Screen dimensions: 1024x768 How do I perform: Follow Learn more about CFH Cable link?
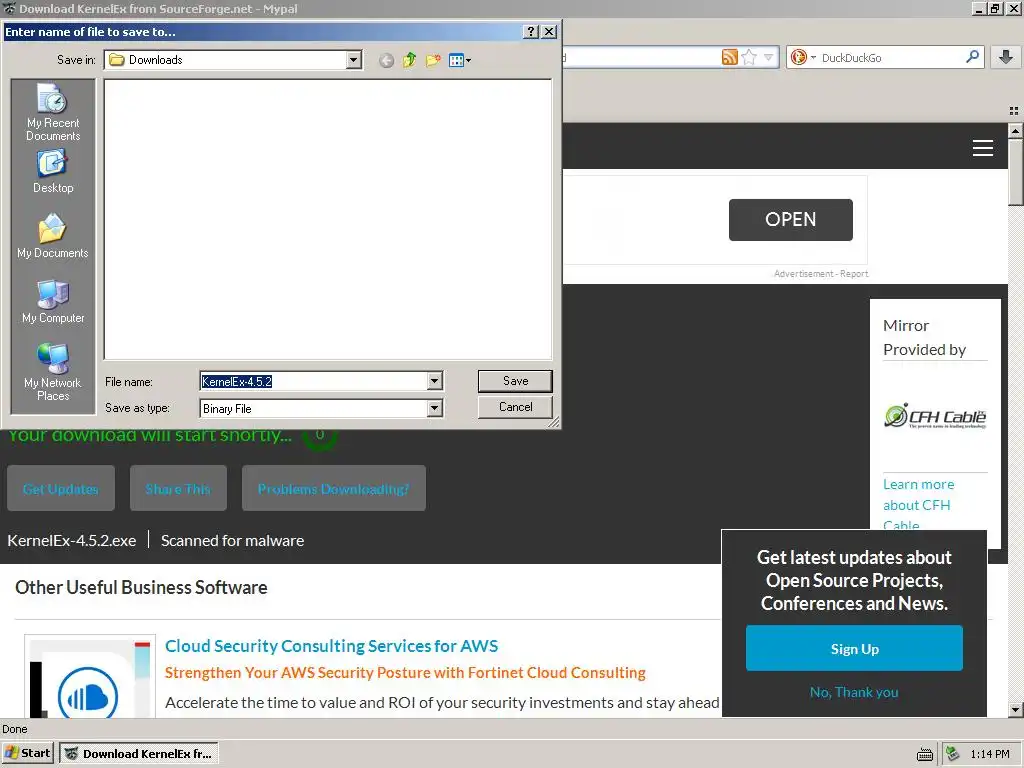918,505
